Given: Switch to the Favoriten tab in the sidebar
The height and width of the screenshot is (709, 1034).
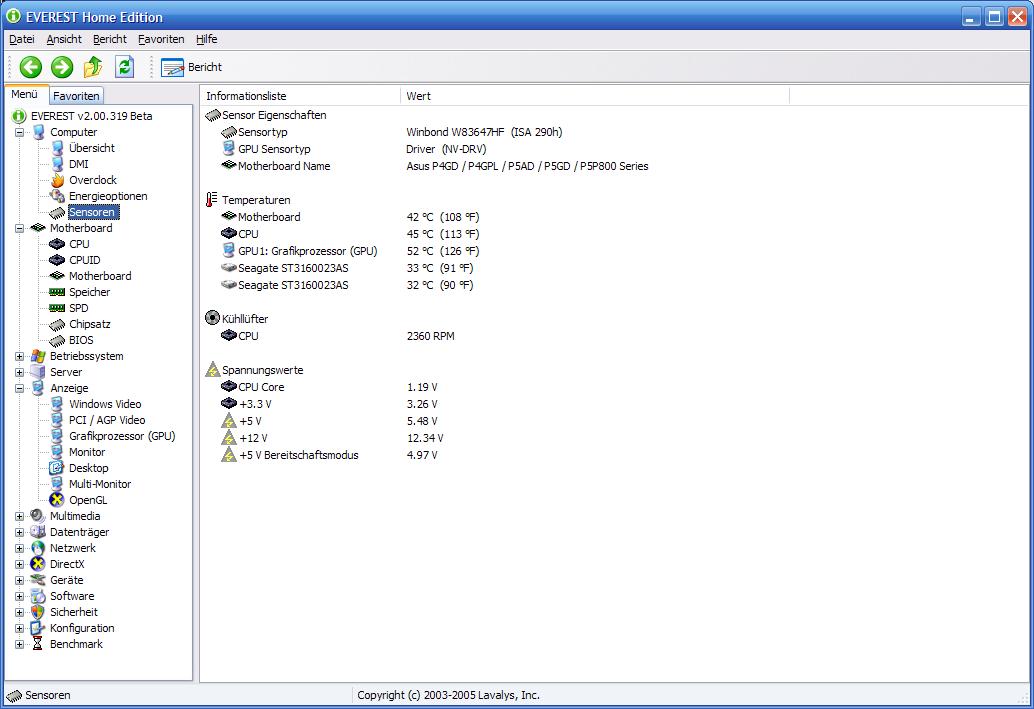Looking at the screenshot, I should coord(76,96).
